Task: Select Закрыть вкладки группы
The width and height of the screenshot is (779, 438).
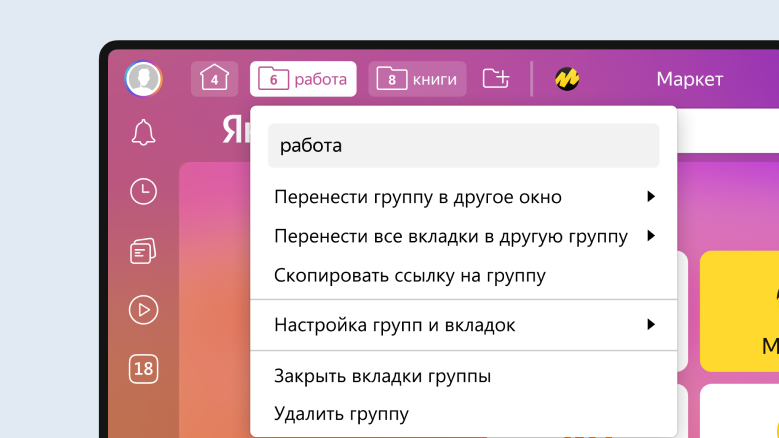Action: click(x=382, y=376)
